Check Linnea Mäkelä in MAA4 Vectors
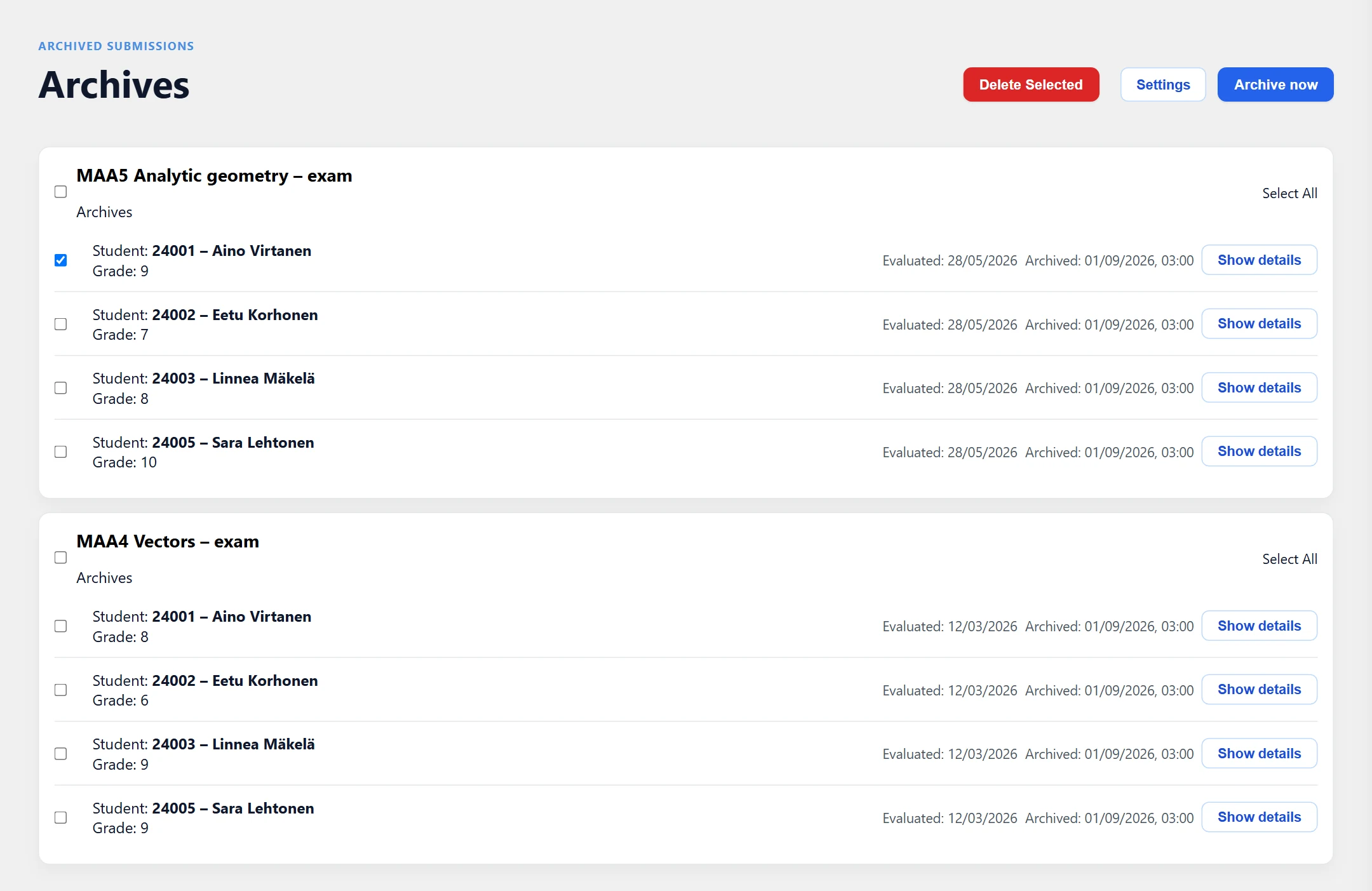This screenshot has width=1372, height=891. (x=61, y=754)
